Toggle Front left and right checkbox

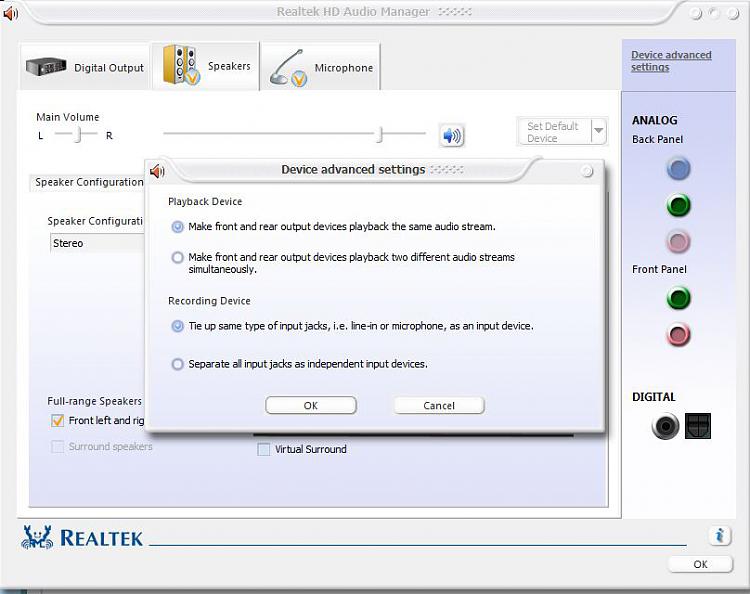coord(57,421)
